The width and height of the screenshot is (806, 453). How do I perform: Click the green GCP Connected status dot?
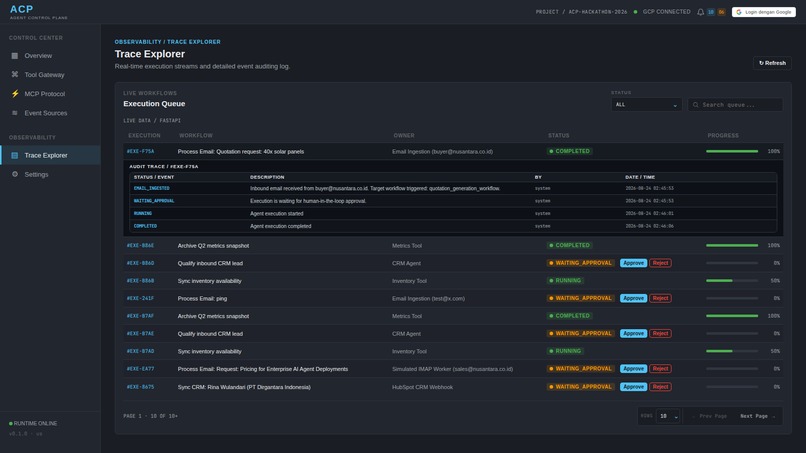click(635, 12)
